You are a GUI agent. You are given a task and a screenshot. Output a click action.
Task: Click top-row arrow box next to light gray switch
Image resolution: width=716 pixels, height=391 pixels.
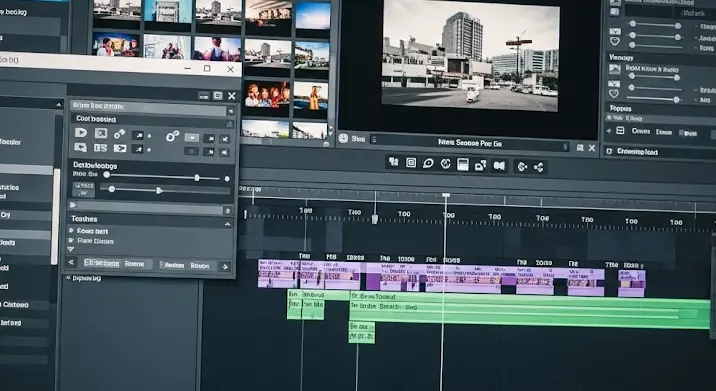tap(209, 138)
